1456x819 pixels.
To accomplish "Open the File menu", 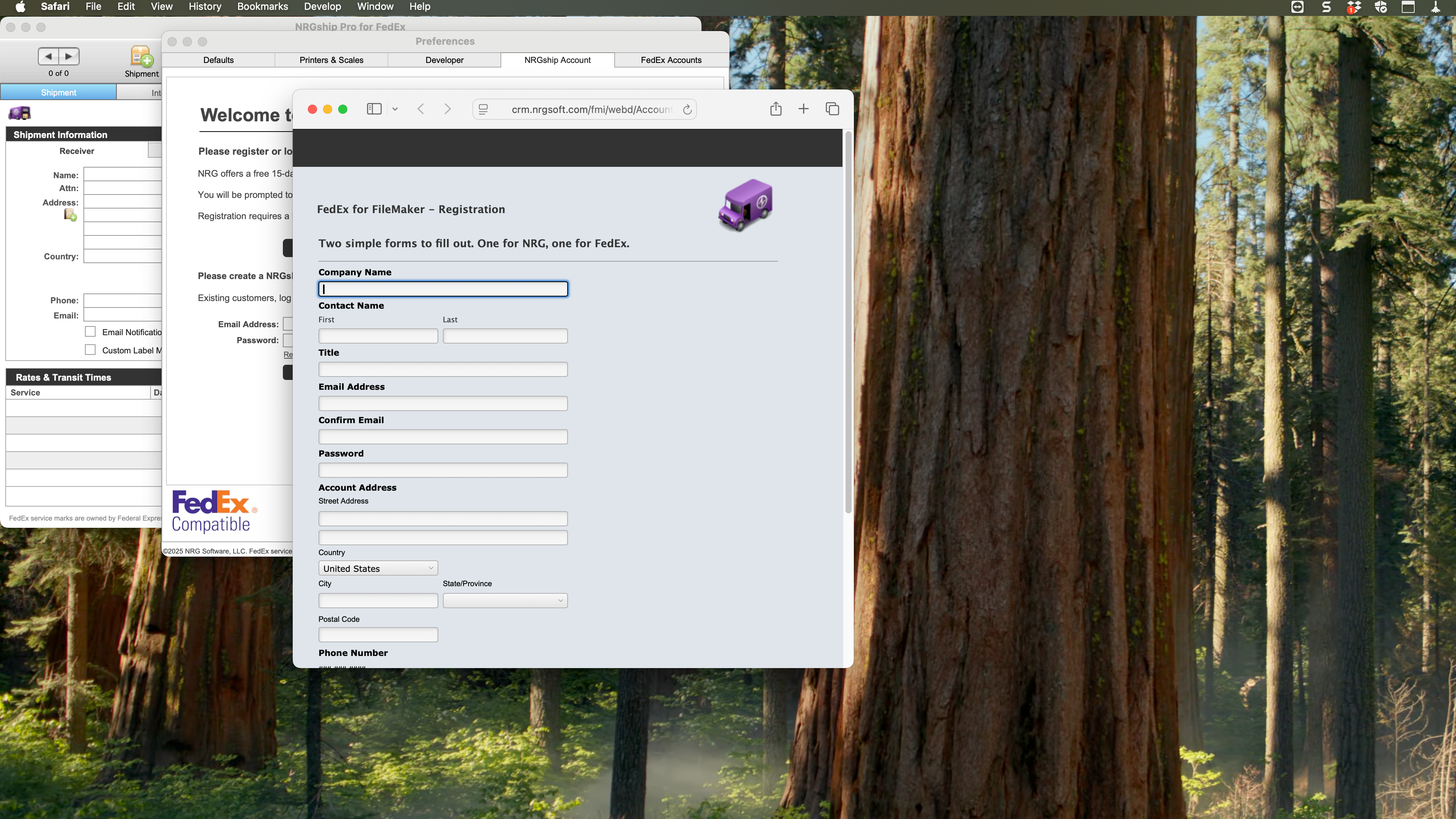I will click(93, 7).
